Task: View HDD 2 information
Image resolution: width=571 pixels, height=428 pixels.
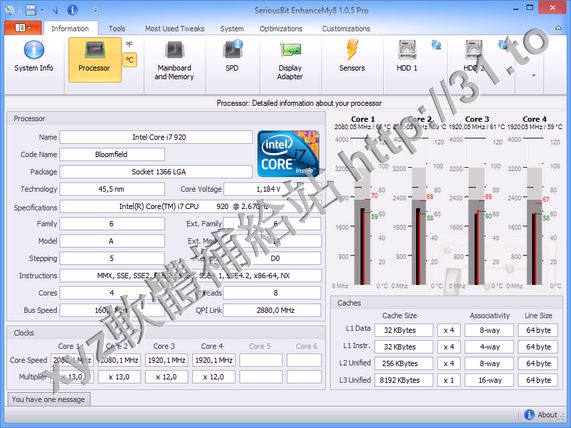Action: pyautogui.click(x=473, y=57)
